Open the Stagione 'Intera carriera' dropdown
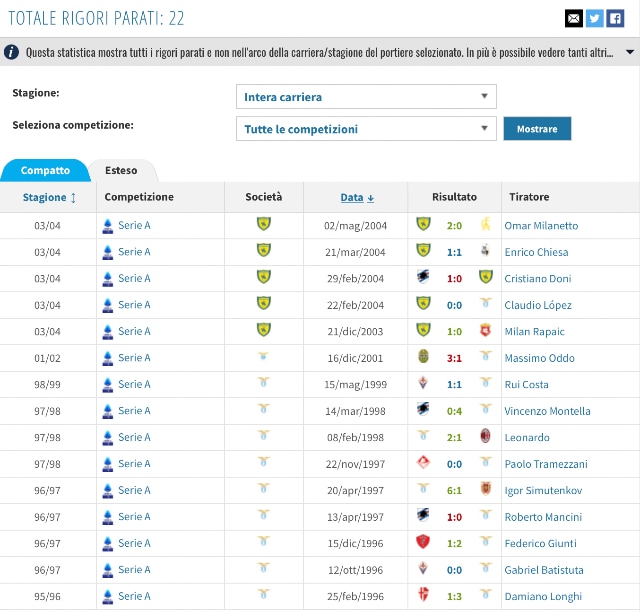The height and width of the screenshot is (612, 640). pyautogui.click(x=366, y=96)
